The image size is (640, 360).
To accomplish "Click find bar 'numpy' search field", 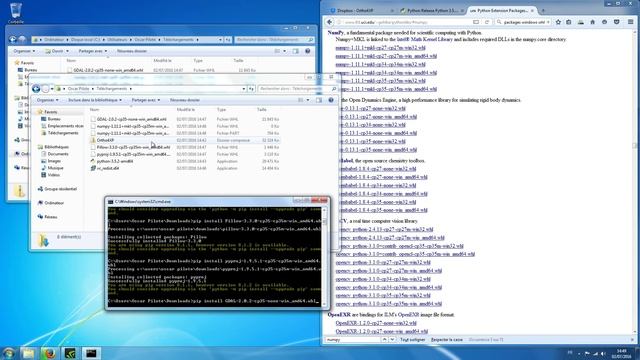I will tap(353, 340).
